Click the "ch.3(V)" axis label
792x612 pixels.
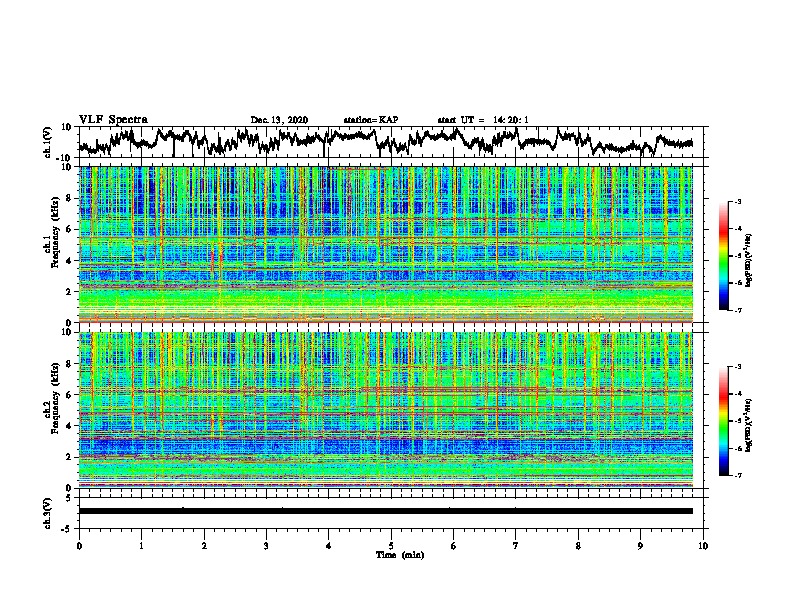click(48, 513)
